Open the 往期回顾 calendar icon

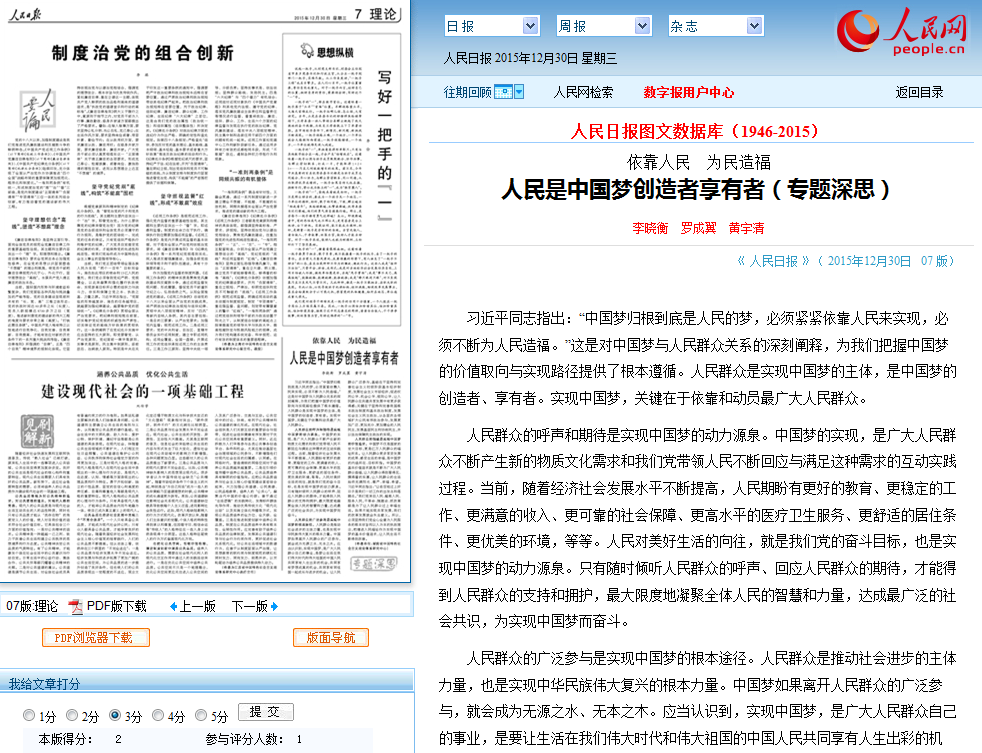503,92
